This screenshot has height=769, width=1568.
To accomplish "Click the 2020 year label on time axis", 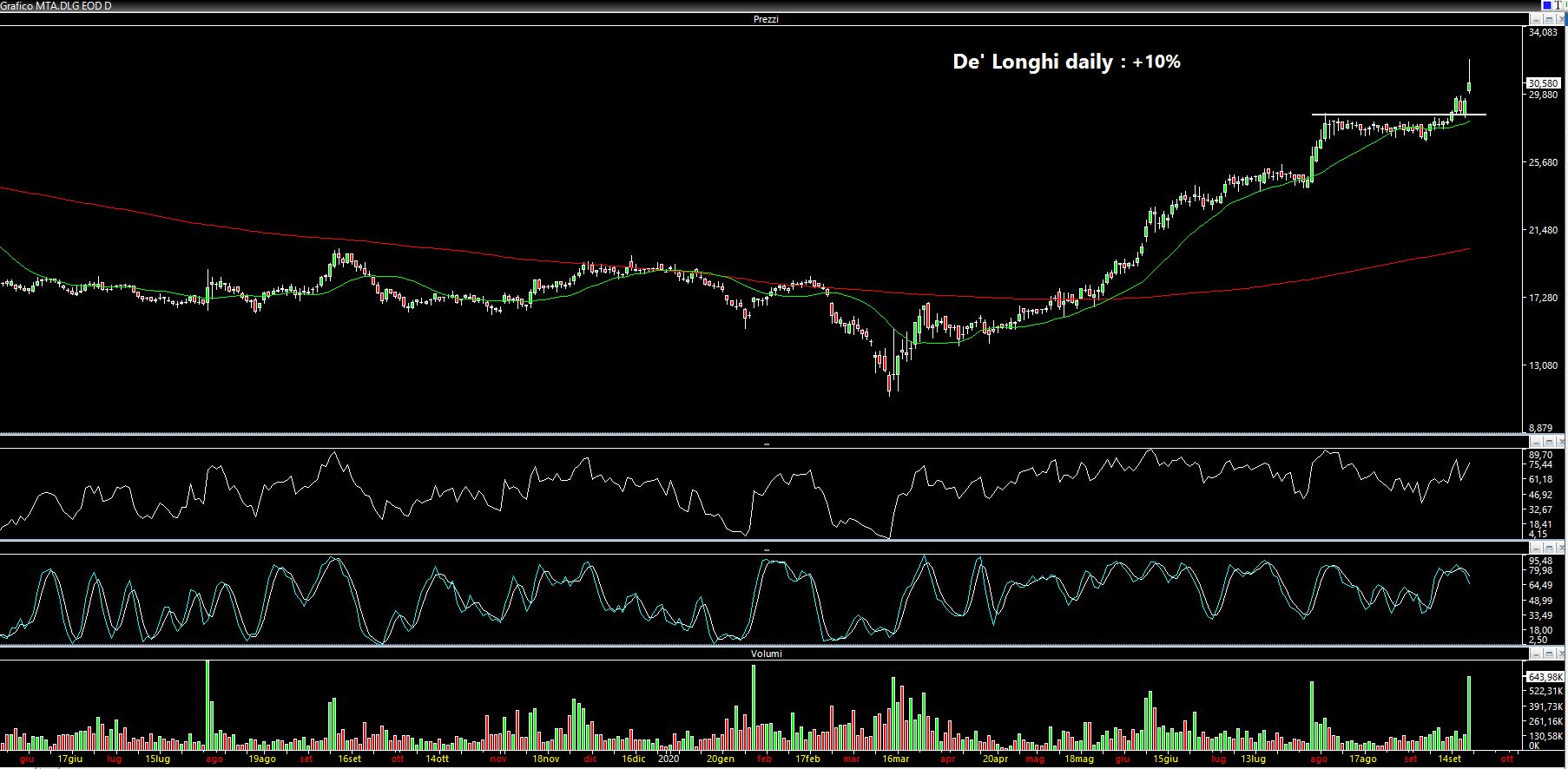I will 668,759.
